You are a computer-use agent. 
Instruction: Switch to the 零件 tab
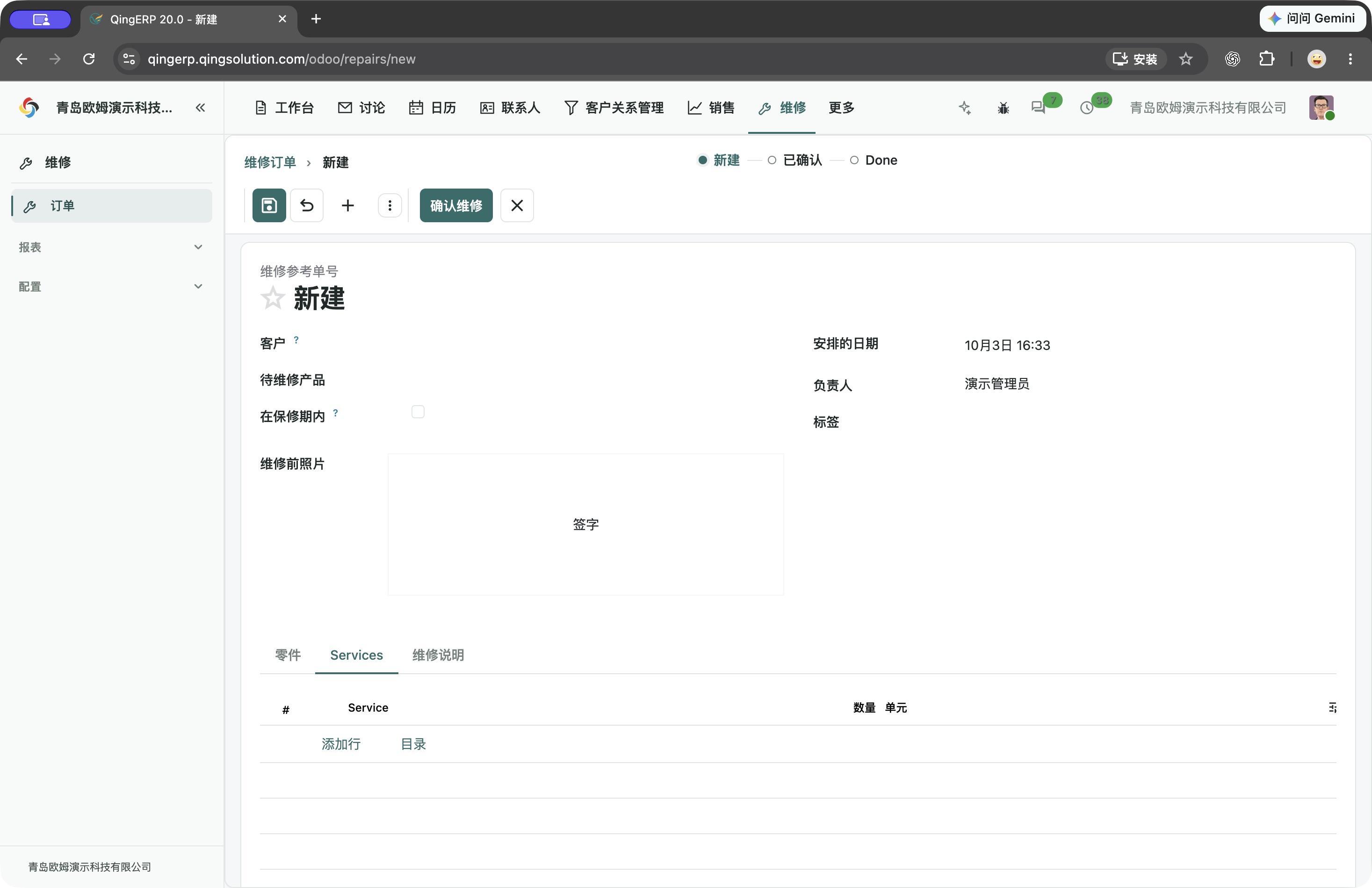pyautogui.click(x=288, y=655)
